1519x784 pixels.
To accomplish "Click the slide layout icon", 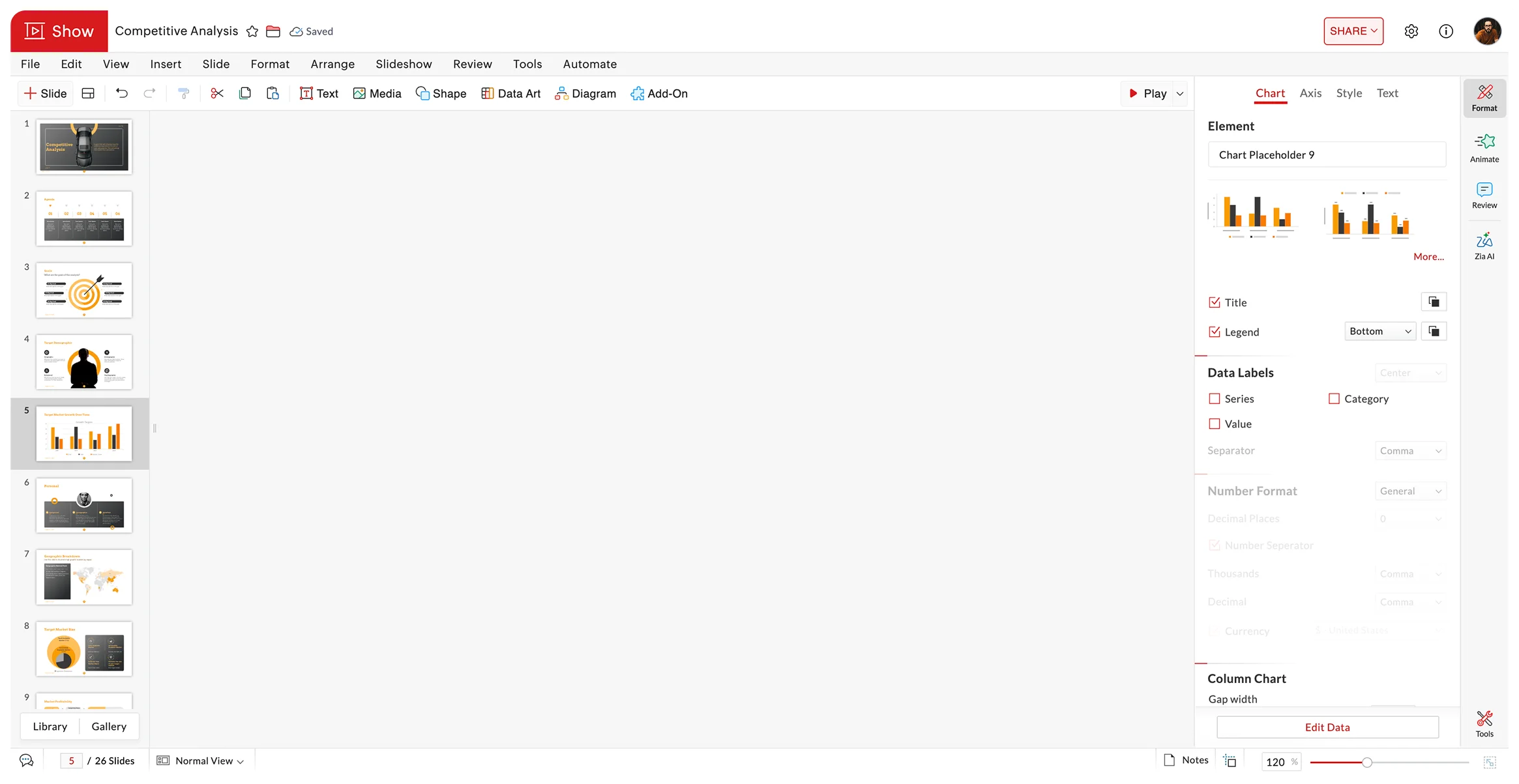I will 88,94.
